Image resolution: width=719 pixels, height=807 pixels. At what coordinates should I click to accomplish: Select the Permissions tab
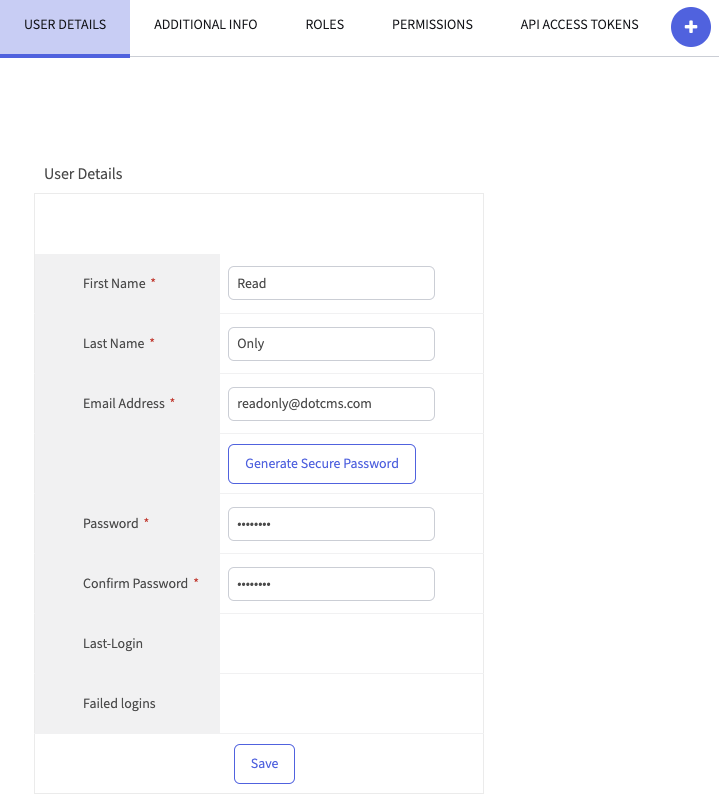[432, 25]
